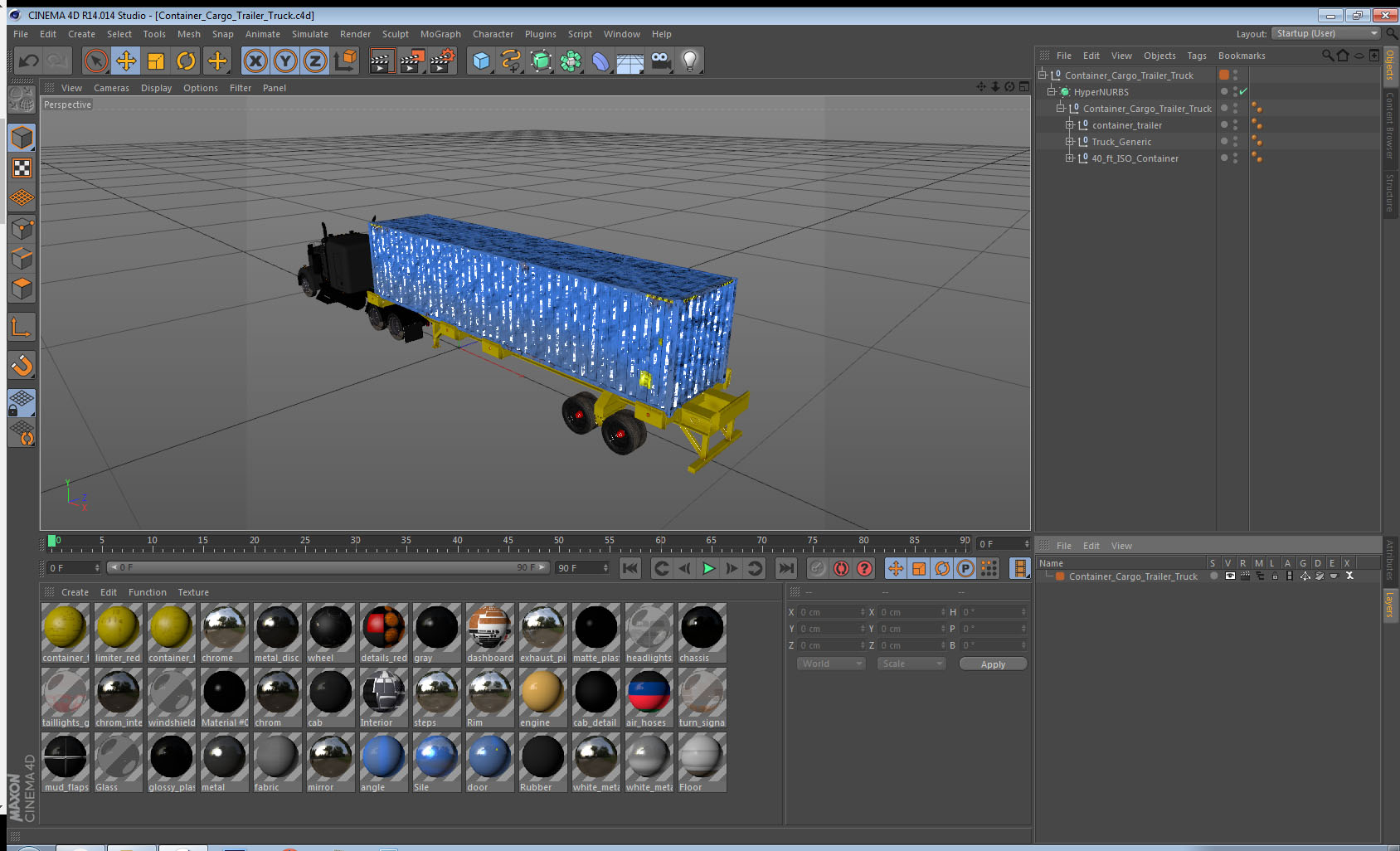
Task: Toggle visibility dots for container_trailer
Action: 1235,124
